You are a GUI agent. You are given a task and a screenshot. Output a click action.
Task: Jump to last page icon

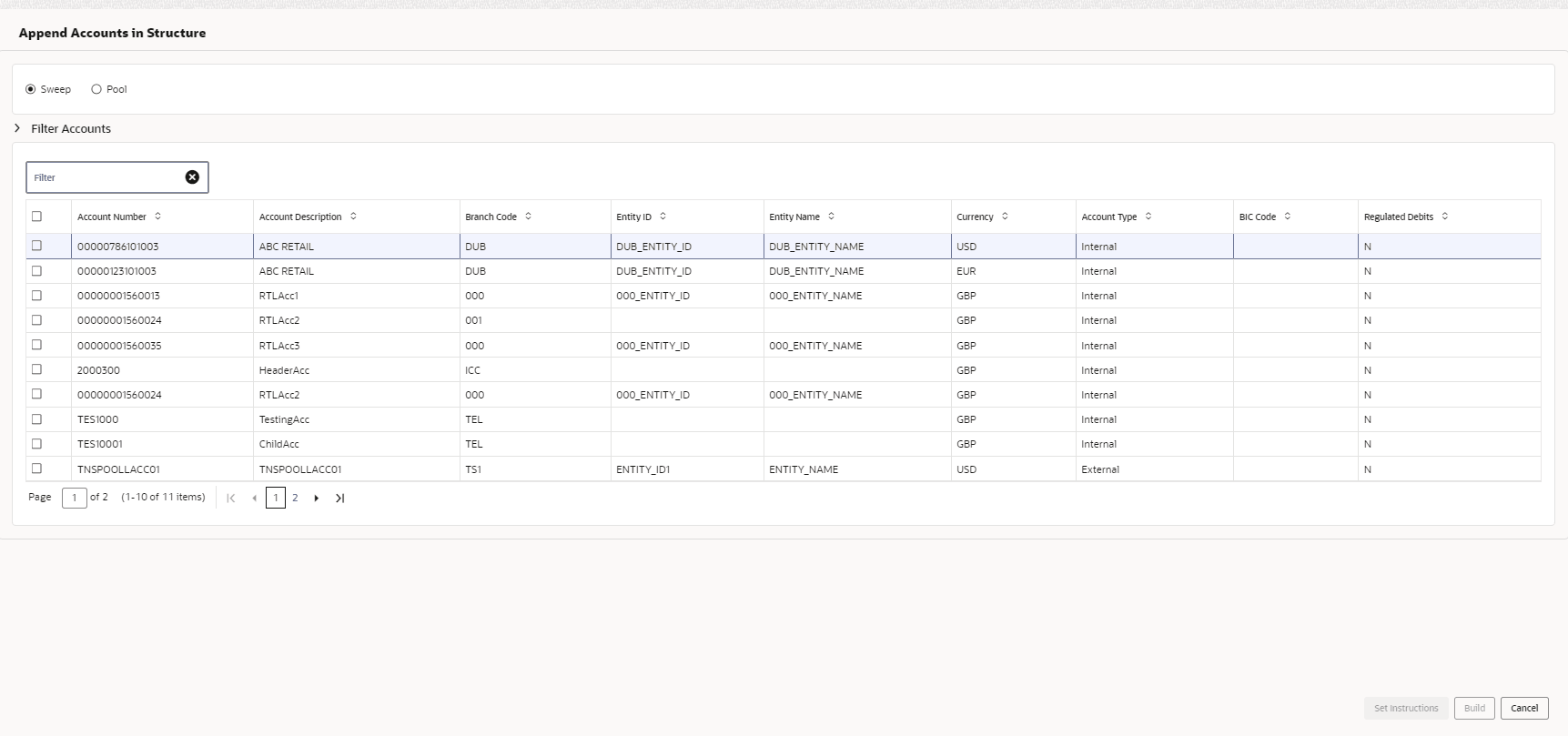339,498
